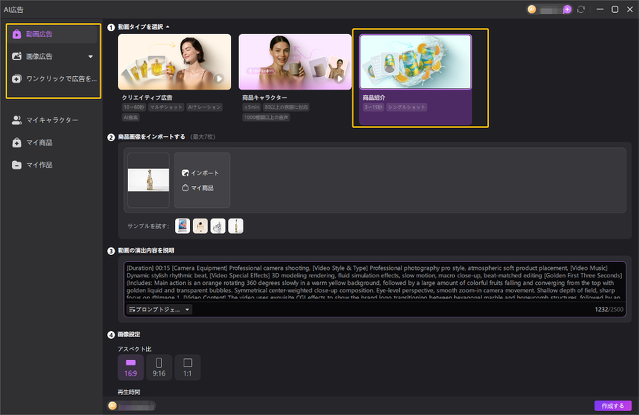Click the マルチショット tag
Viewport: 640px width, 415px height.
tap(166, 107)
